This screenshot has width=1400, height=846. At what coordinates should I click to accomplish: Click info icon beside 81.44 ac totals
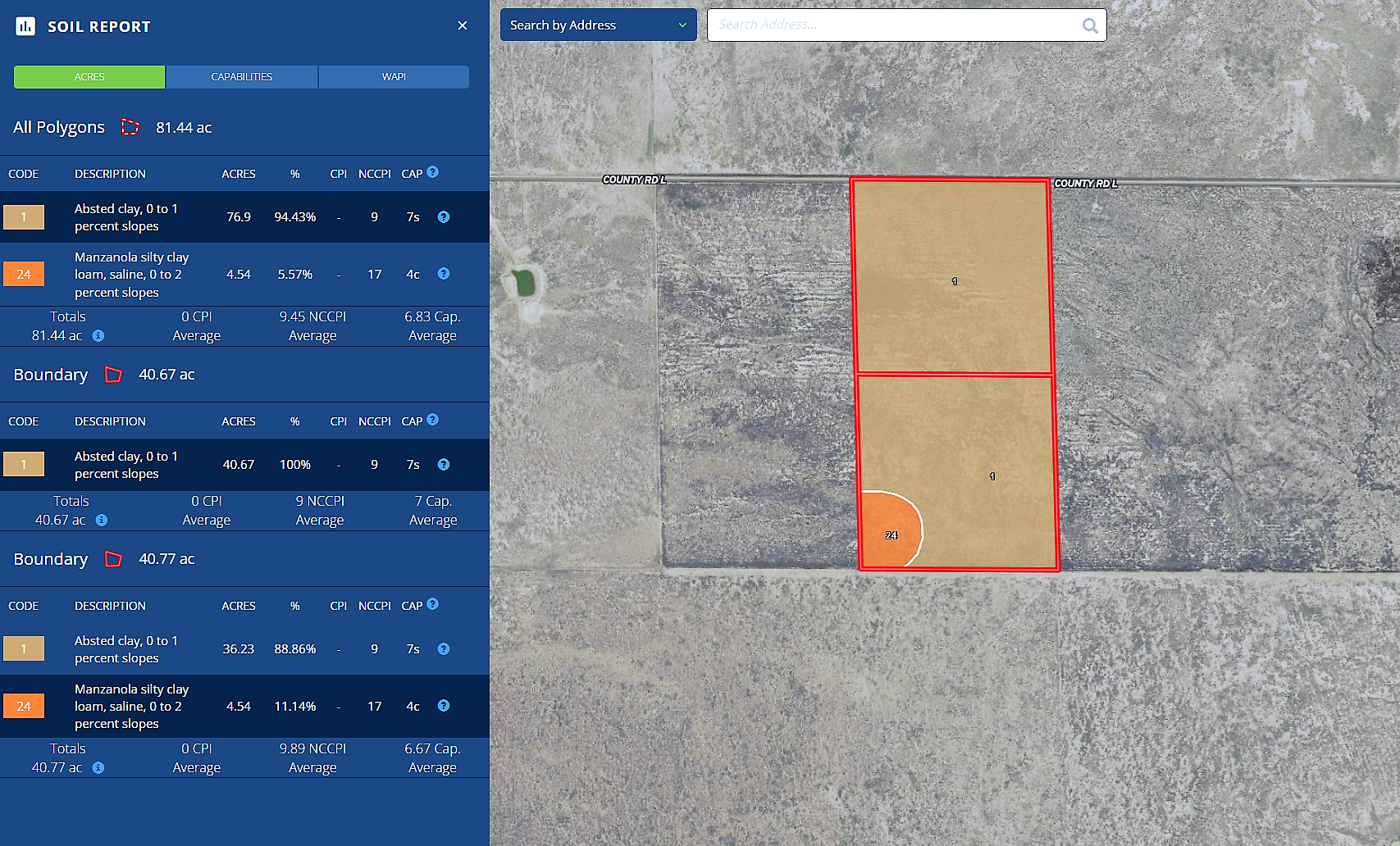pyautogui.click(x=98, y=336)
